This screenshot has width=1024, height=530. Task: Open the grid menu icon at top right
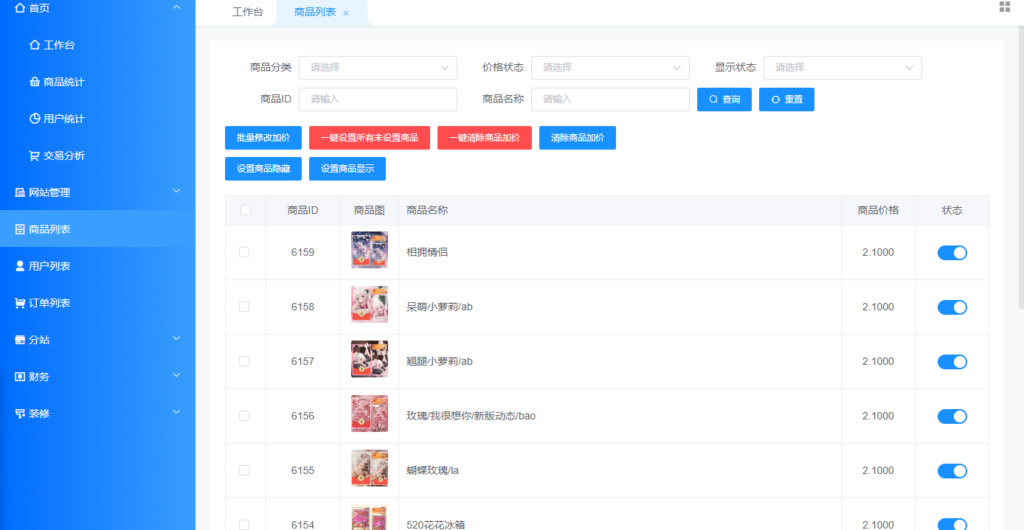1004,7
